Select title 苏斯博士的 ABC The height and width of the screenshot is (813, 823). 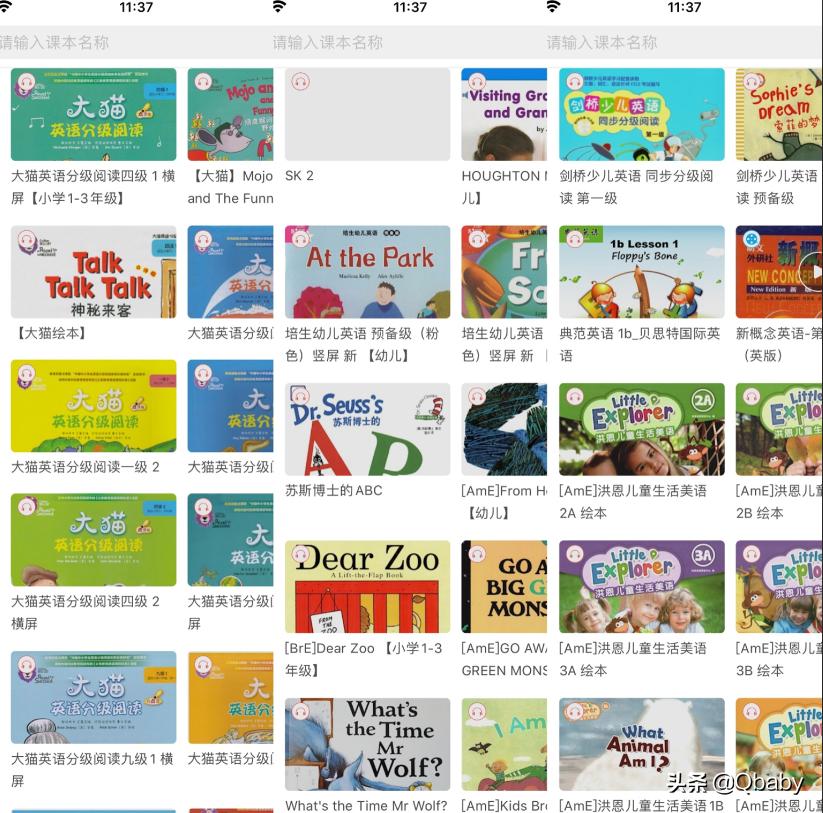click(x=334, y=490)
